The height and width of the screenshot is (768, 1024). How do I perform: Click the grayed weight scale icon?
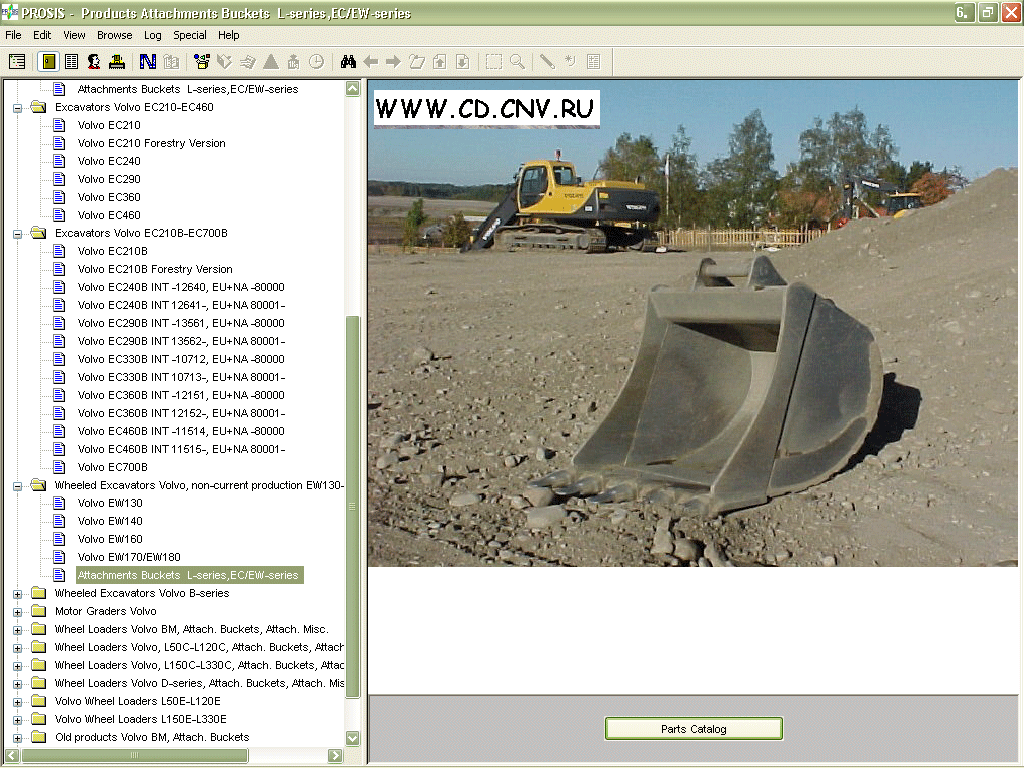(293, 62)
